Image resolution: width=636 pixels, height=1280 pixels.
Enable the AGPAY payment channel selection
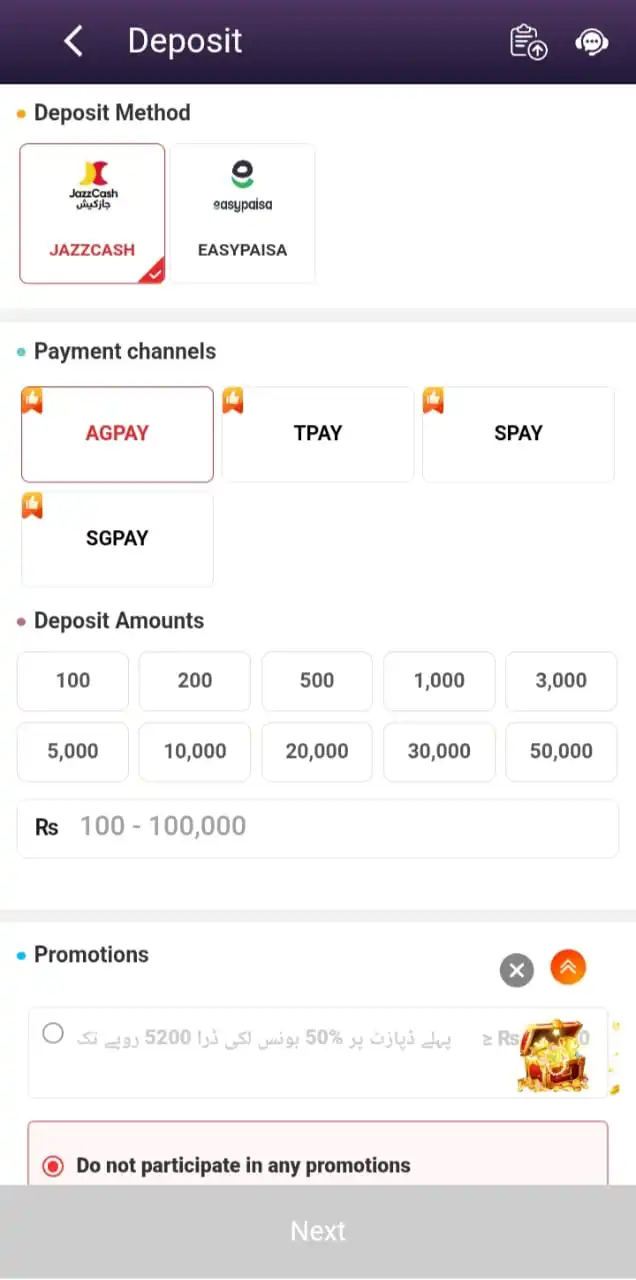tap(117, 434)
